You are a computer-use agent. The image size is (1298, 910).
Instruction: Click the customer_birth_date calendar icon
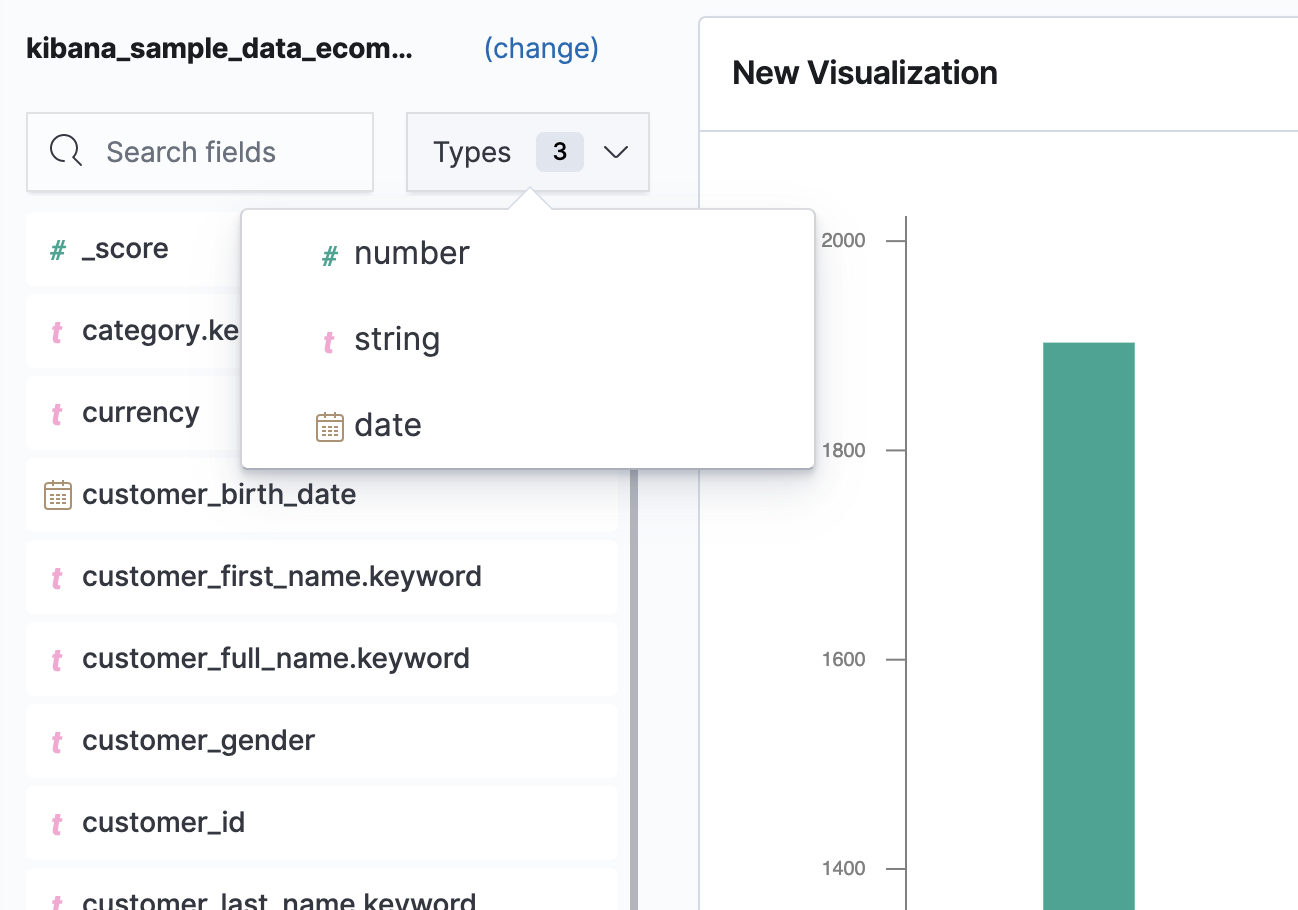58,495
